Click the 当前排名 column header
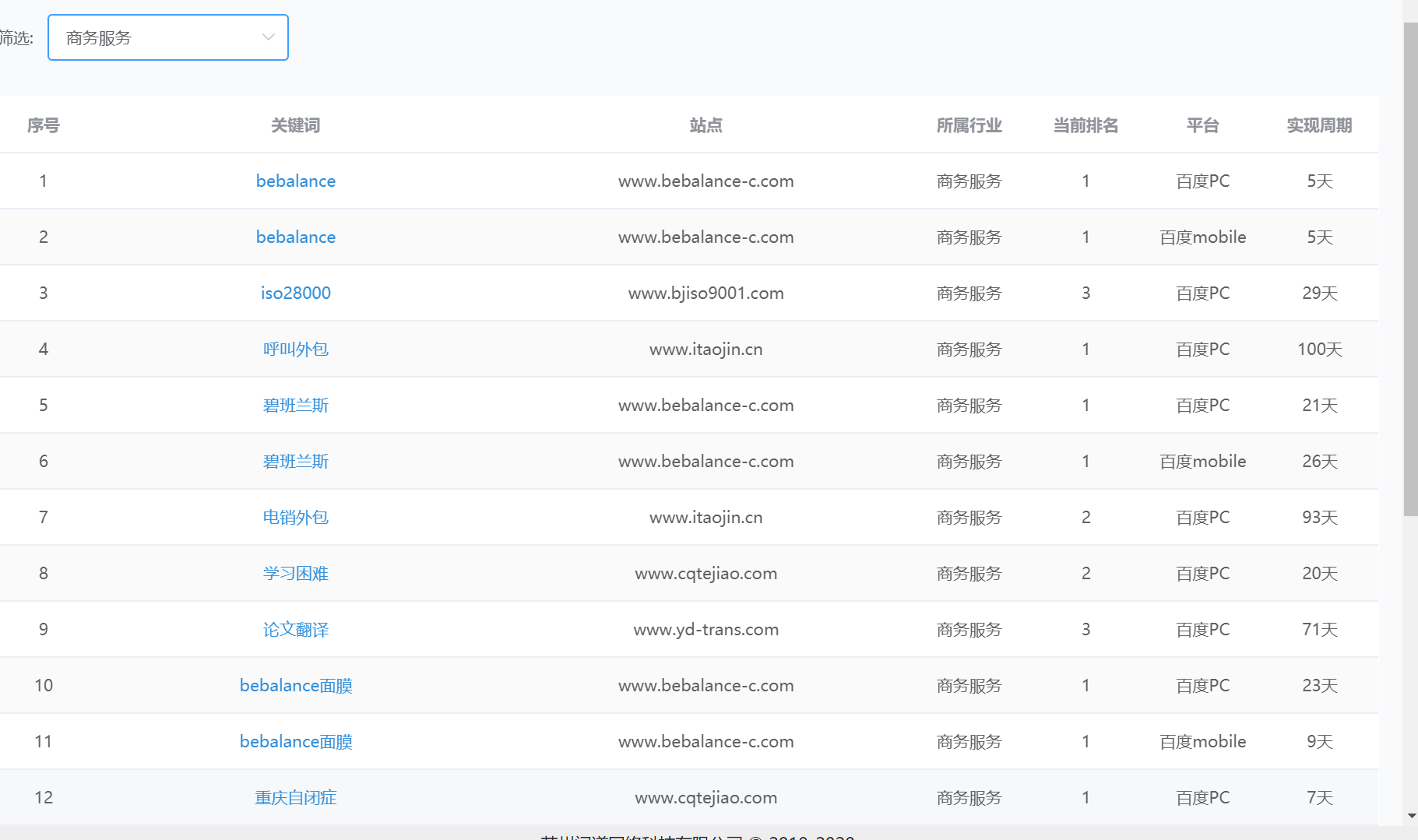This screenshot has width=1418, height=840. [1086, 125]
